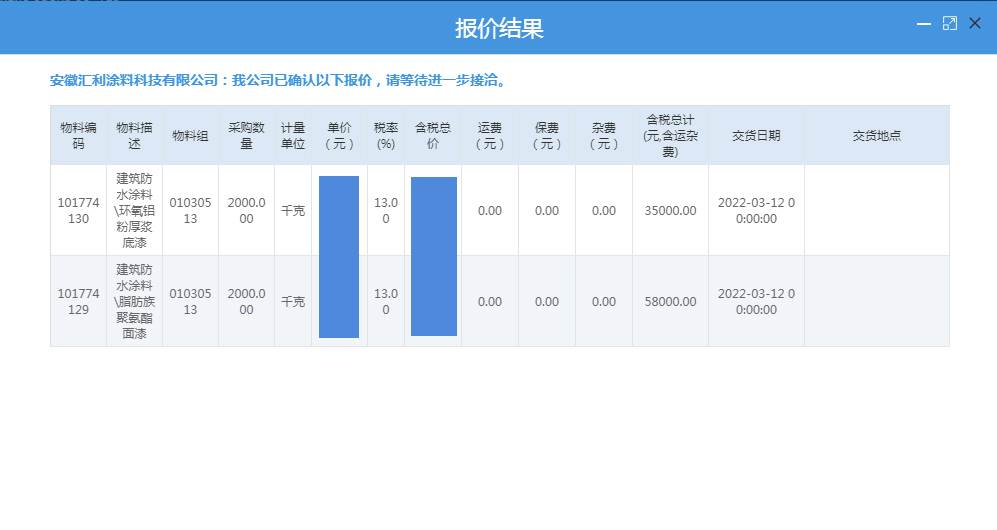The image size is (997, 530).
Task: Close the 报价结果 dialog
Action: 975,23
